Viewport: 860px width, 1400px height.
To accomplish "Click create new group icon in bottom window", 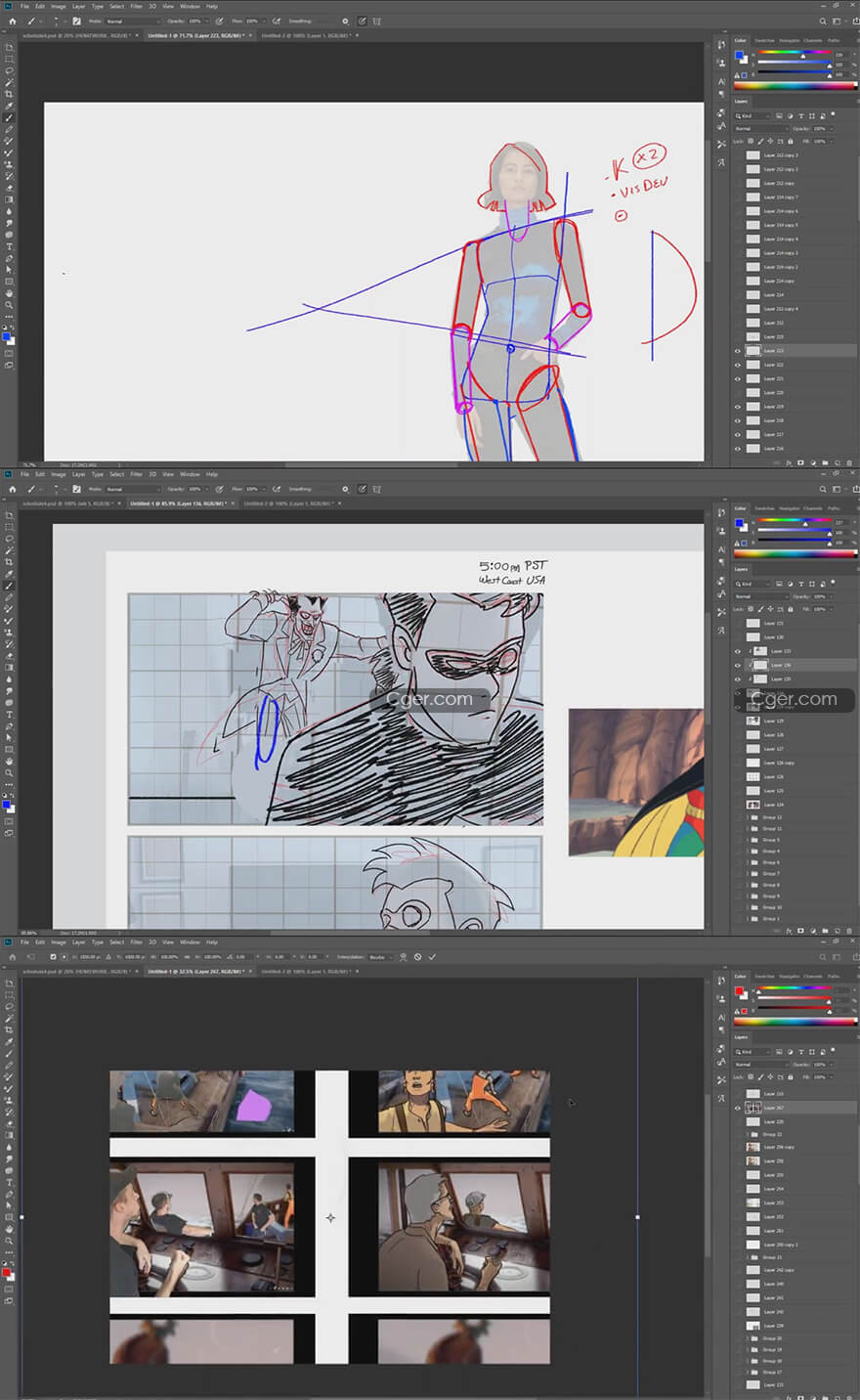I will click(826, 1399).
